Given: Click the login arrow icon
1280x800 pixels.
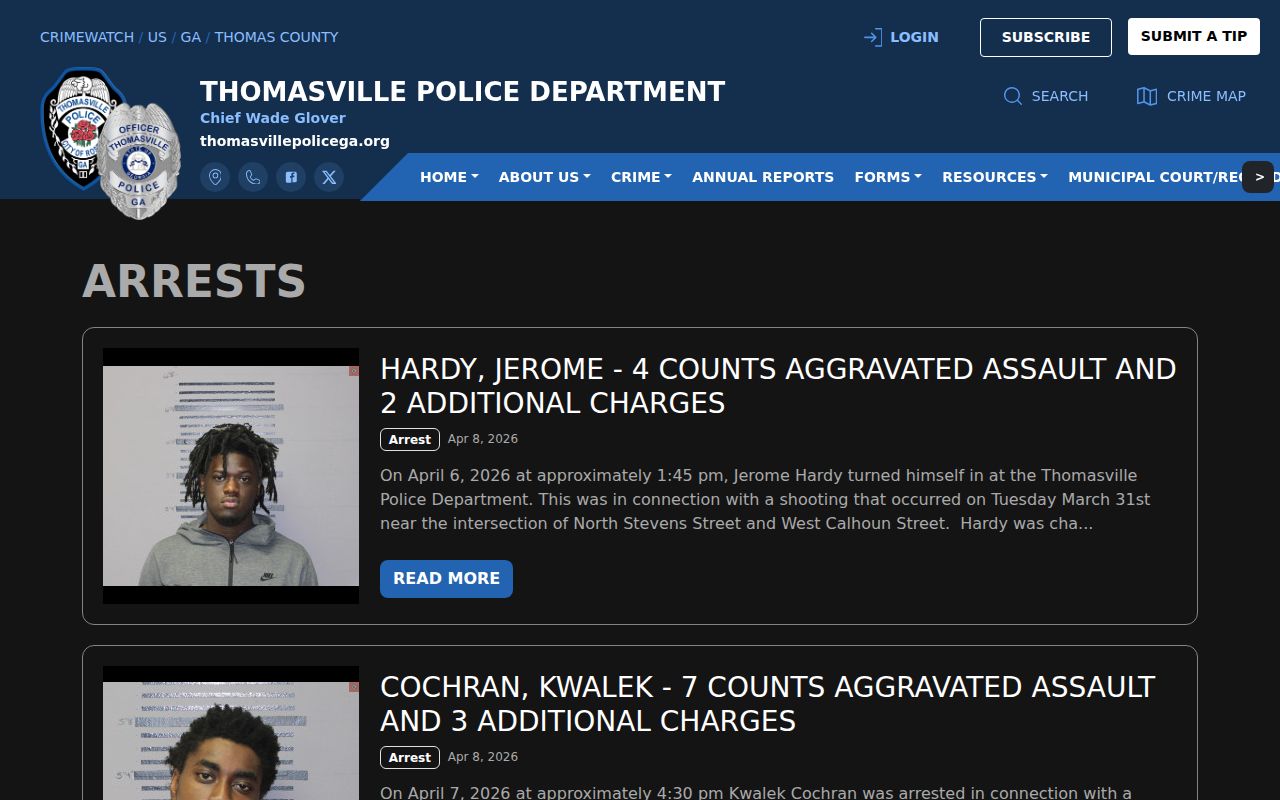Looking at the screenshot, I should coord(873,37).
